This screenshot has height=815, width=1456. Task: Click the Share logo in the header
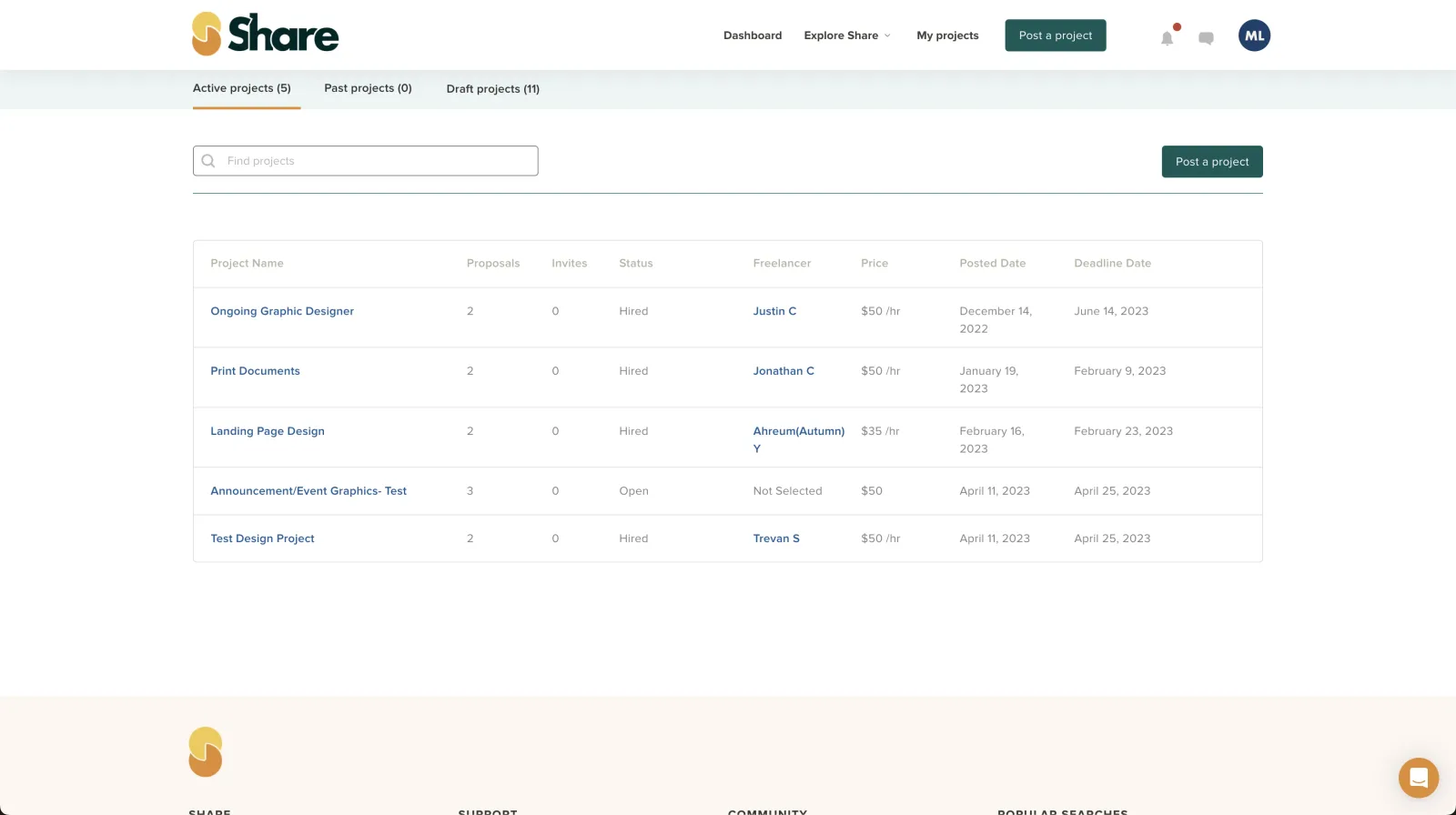tap(265, 35)
